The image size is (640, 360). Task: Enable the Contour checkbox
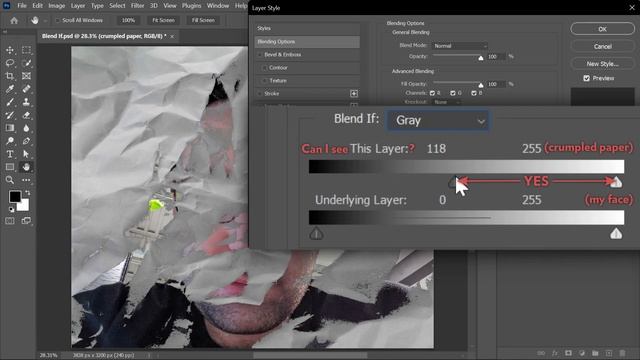(x=264, y=68)
